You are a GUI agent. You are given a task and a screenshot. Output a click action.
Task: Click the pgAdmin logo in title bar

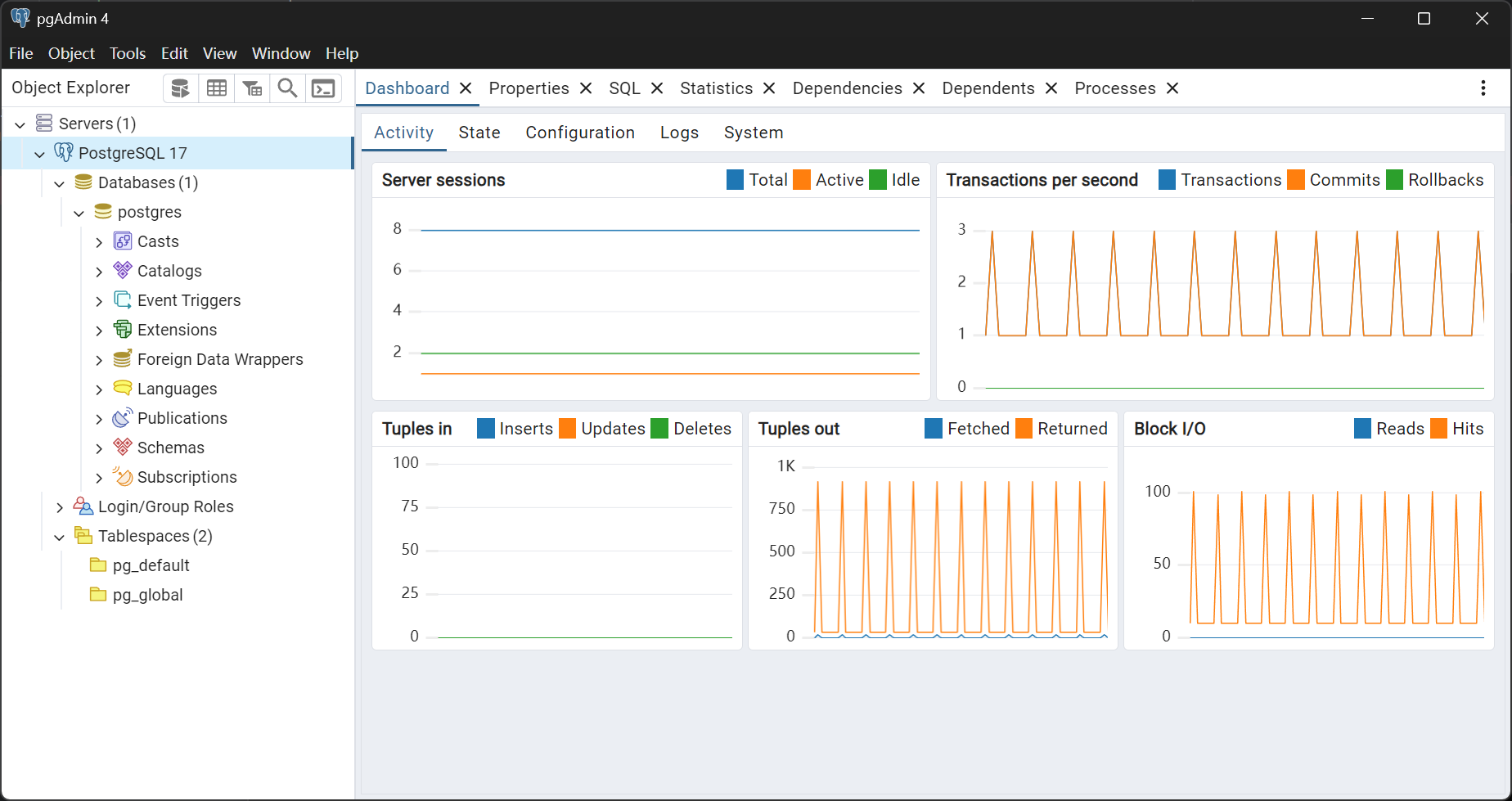pyautogui.click(x=20, y=18)
